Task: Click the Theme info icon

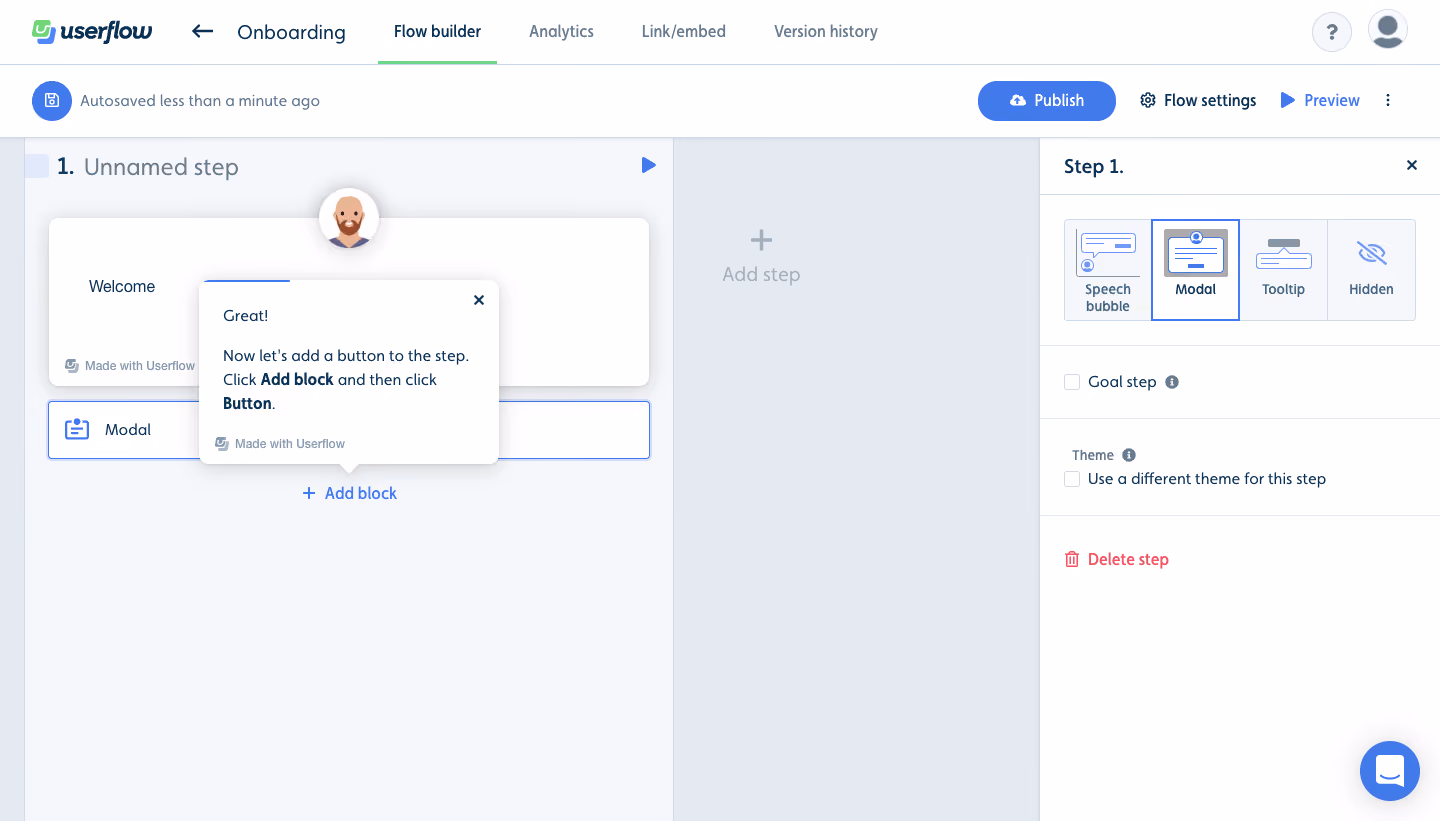Action: click(x=1129, y=455)
